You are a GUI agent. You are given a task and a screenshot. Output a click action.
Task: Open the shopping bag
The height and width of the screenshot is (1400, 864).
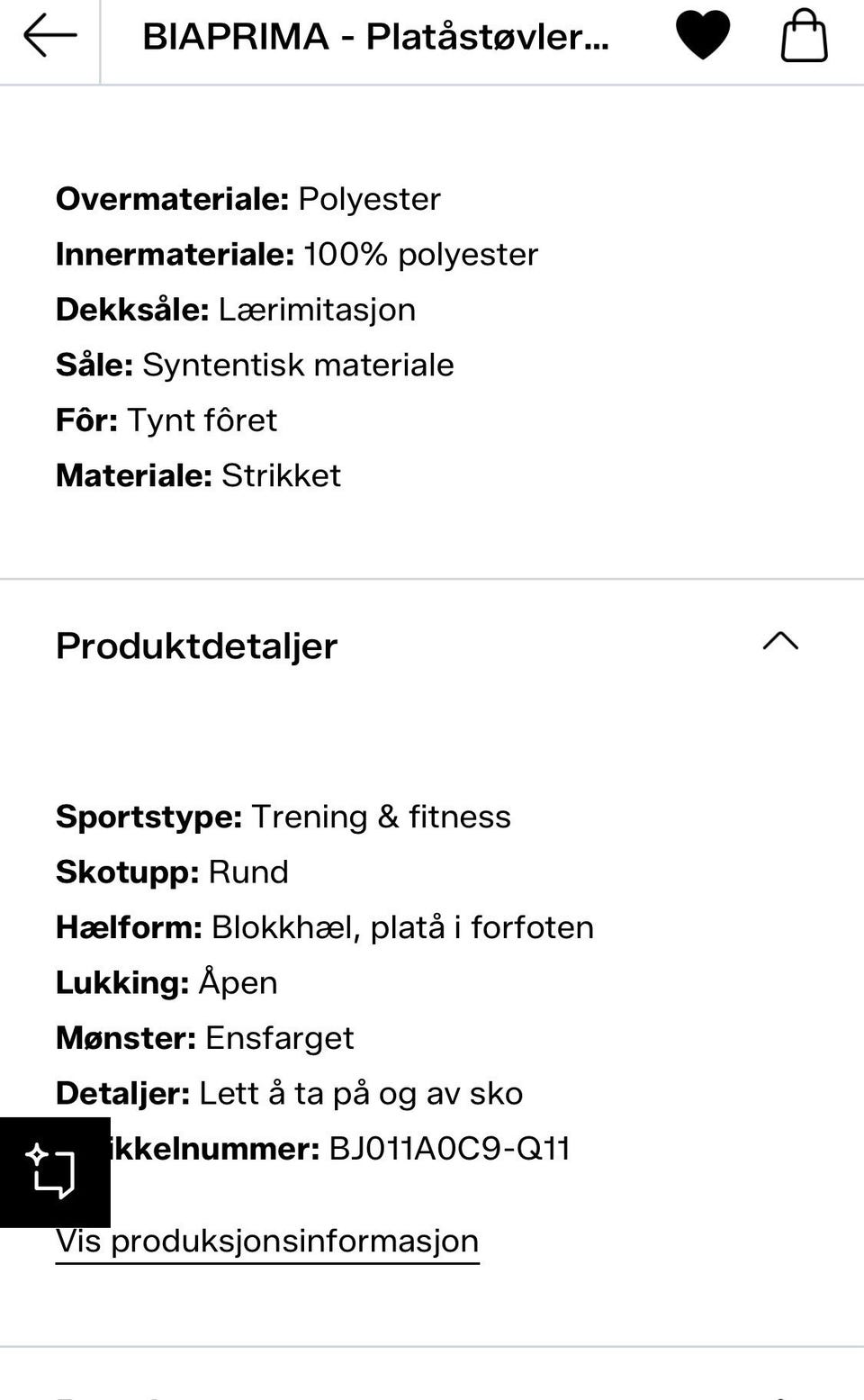click(x=803, y=36)
